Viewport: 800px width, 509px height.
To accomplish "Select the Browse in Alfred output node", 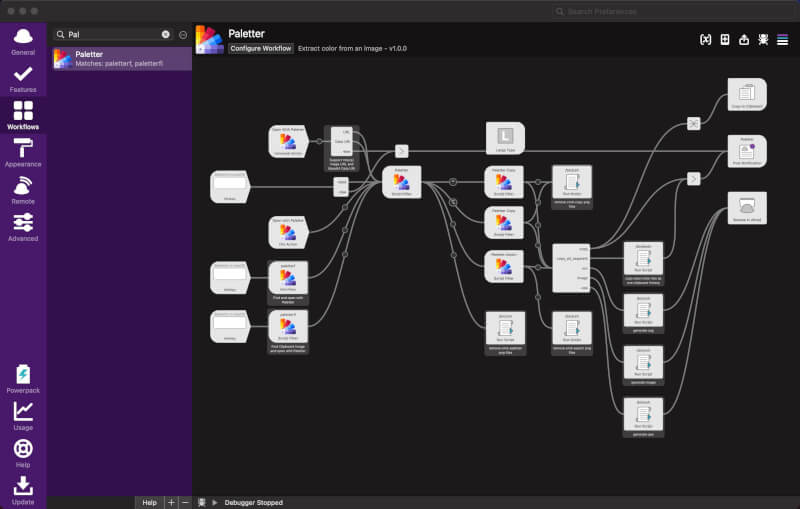I will [x=747, y=208].
